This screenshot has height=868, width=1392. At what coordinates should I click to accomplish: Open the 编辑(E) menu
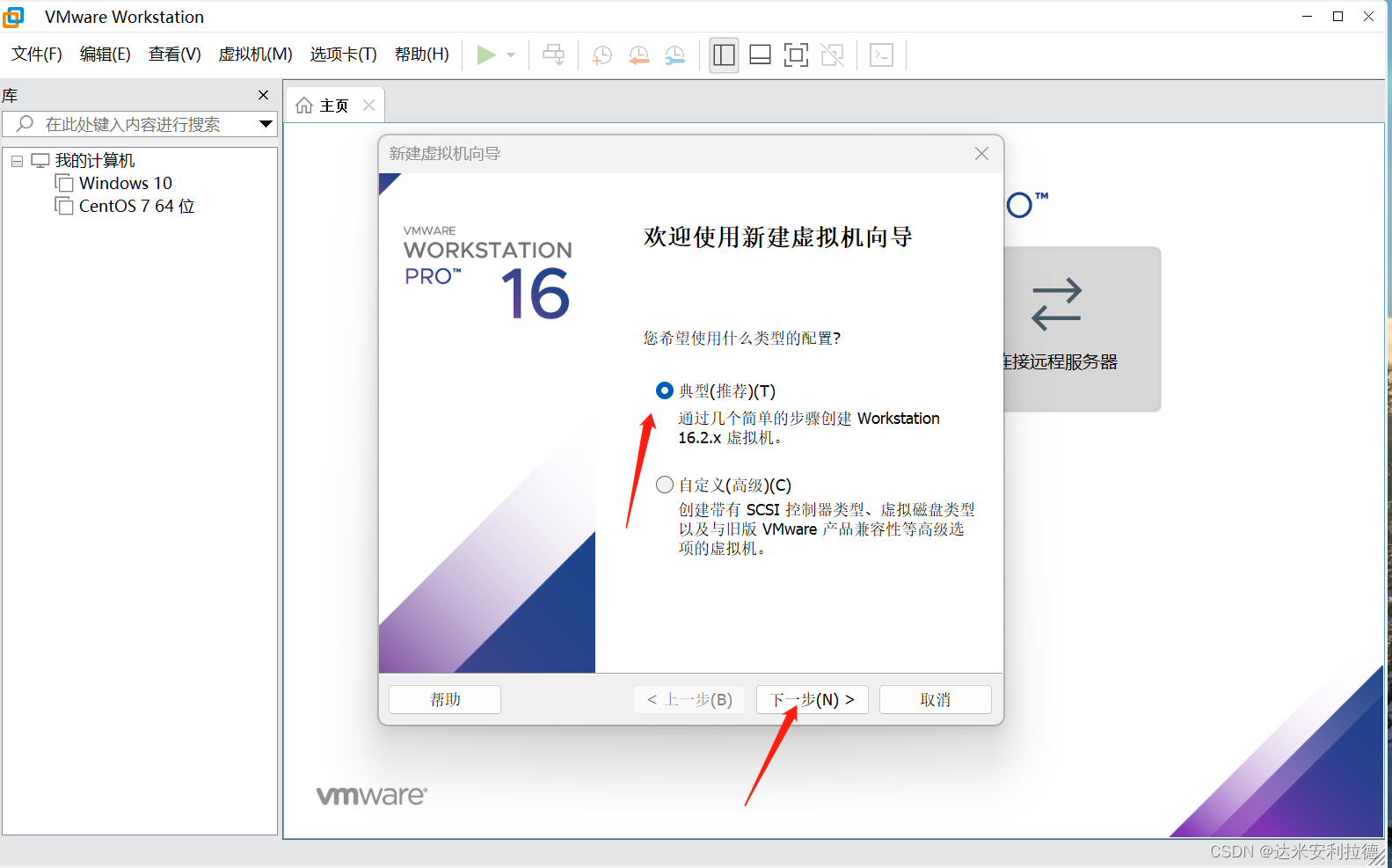[x=106, y=55]
